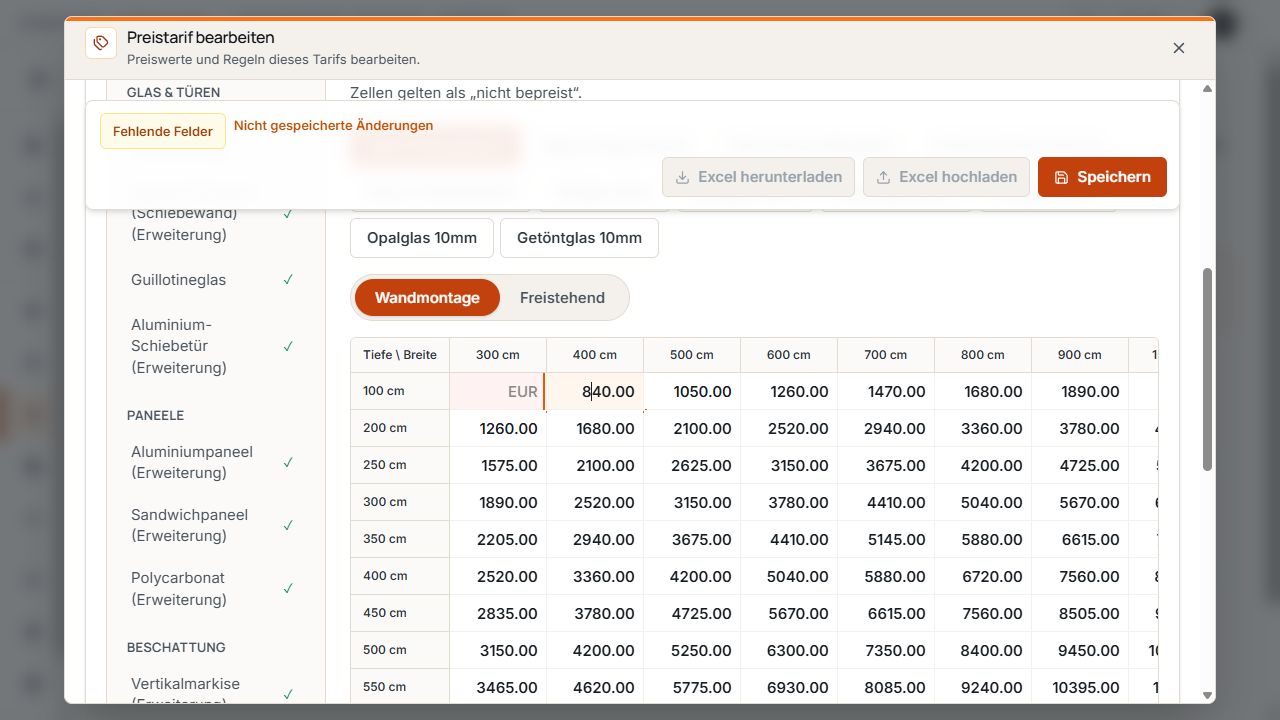The height and width of the screenshot is (720, 1280).
Task: Click checkmark icon next to Guillotineglas
Action: tap(288, 280)
